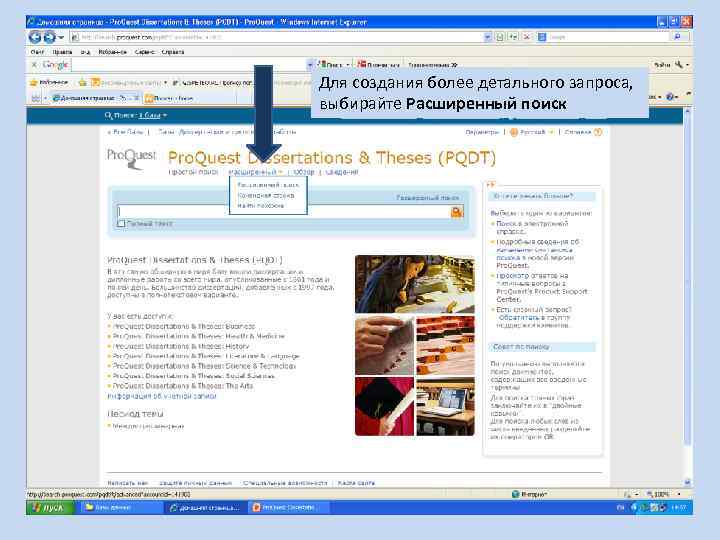Click the Обзор link under the title
The height and width of the screenshot is (540, 720).
click(304, 172)
